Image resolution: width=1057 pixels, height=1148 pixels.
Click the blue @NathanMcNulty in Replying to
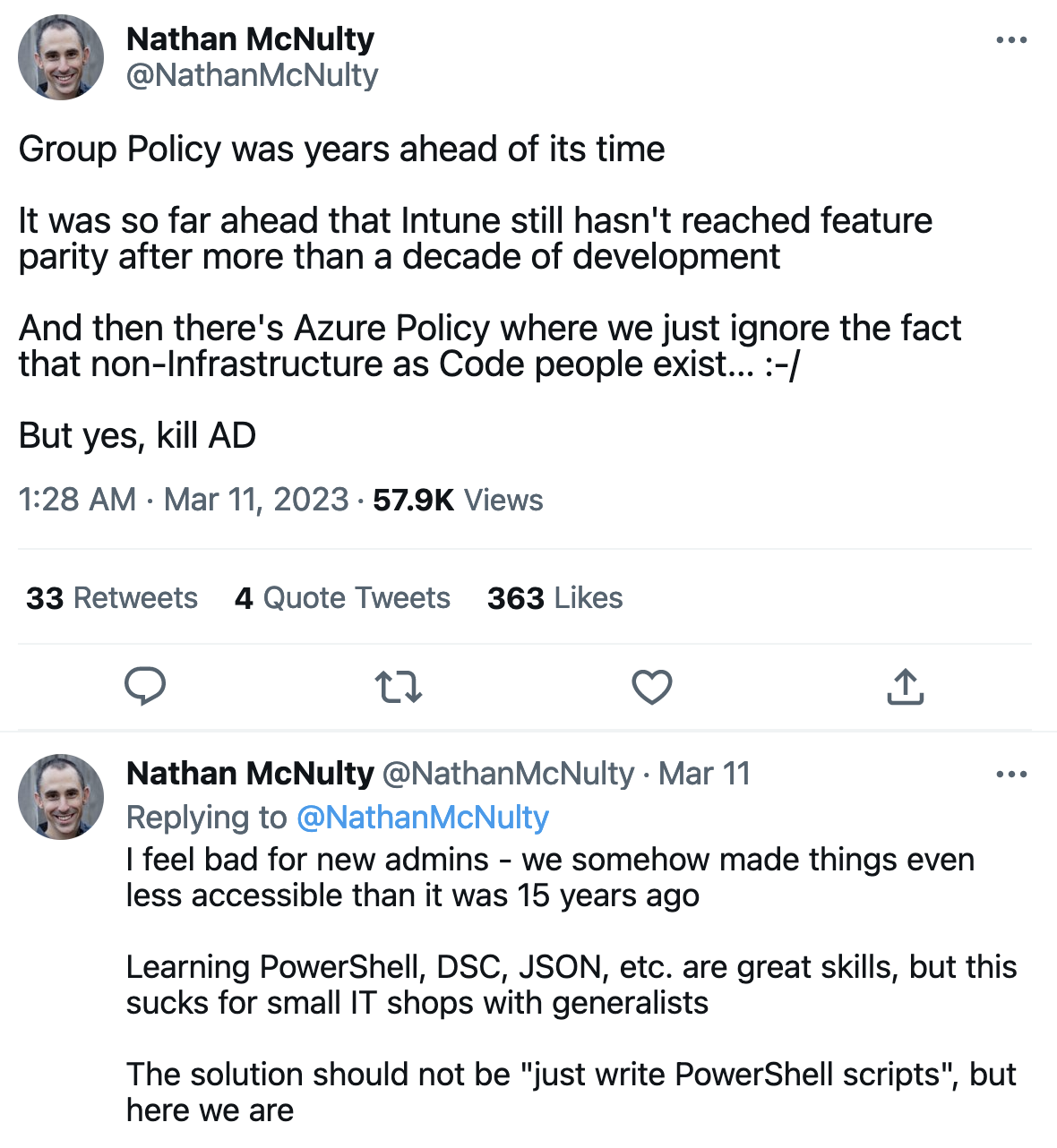click(423, 818)
